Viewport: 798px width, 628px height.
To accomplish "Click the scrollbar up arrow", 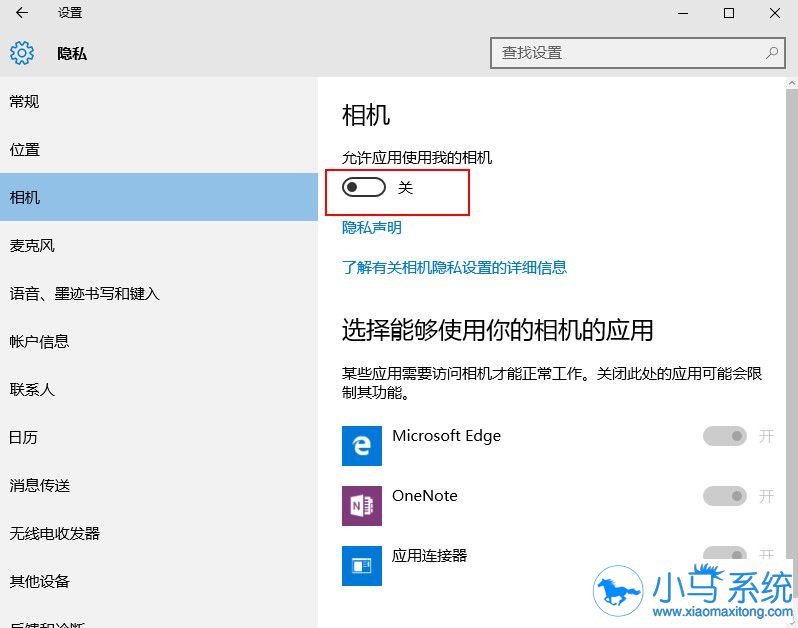I will 792,83.
